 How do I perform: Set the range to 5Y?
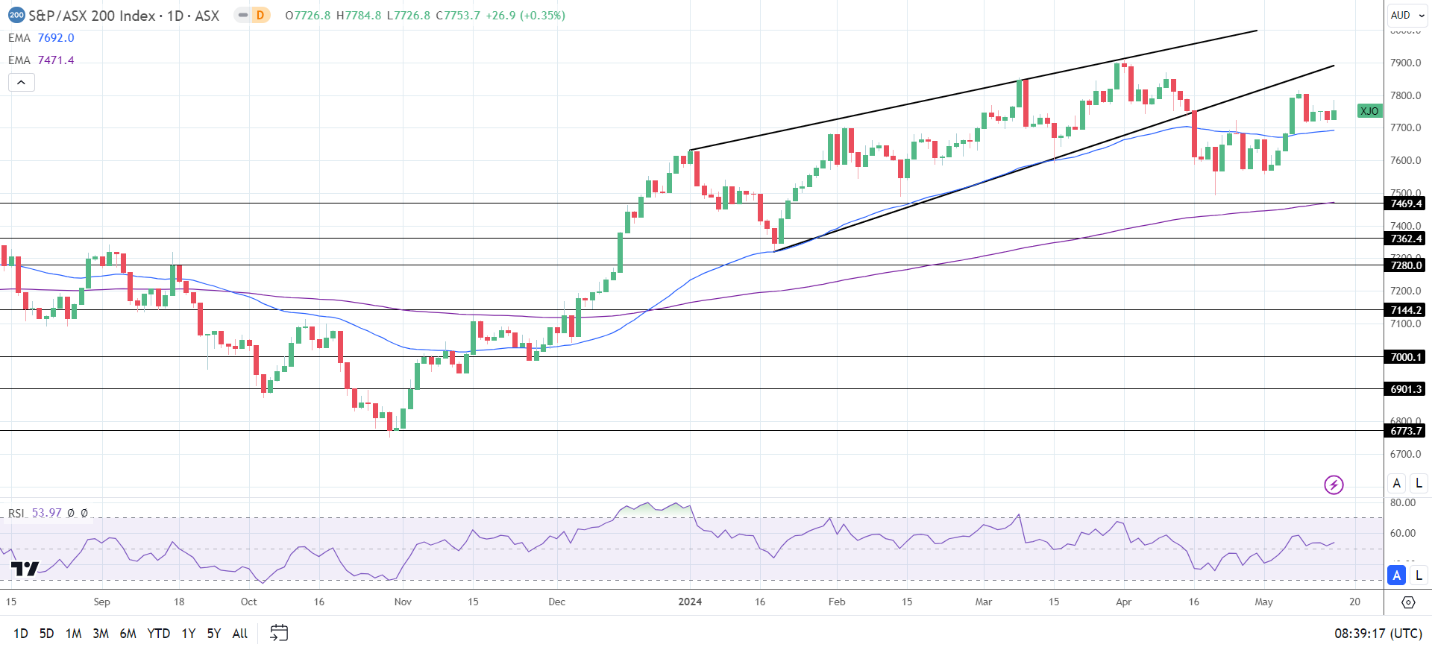pyautogui.click(x=214, y=633)
